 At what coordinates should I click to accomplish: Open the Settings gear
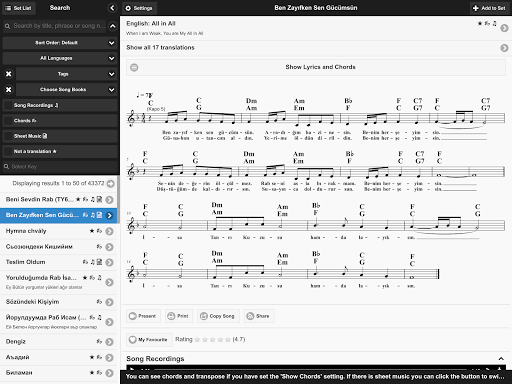point(139,8)
